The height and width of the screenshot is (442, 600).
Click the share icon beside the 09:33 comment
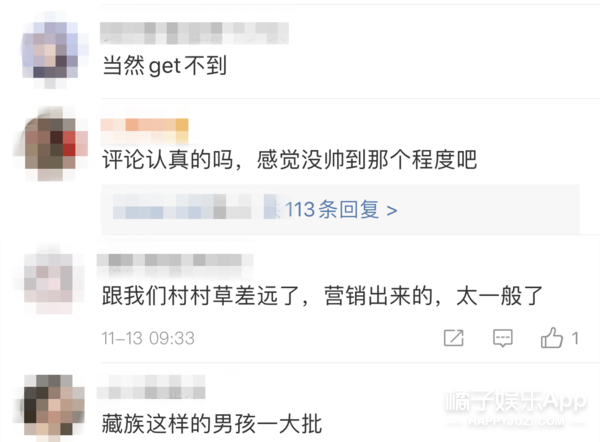tap(453, 338)
